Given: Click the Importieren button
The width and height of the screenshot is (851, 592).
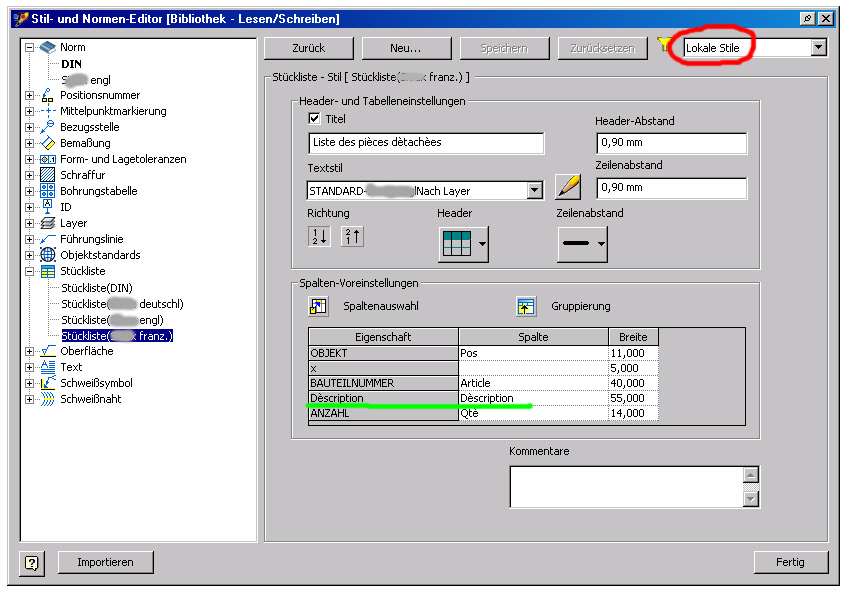Looking at the screenshot, I should tap(105, 562).
